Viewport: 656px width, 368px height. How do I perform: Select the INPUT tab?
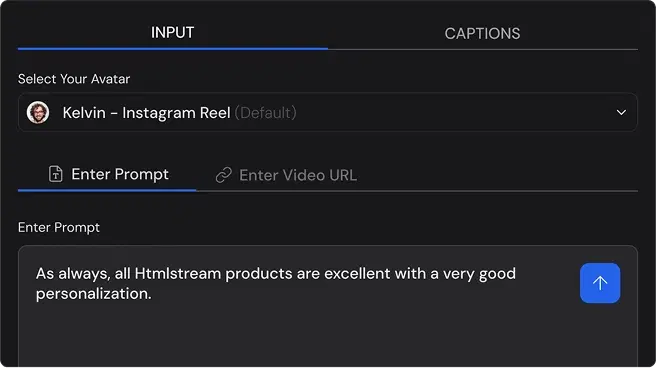[x=172, y=33]
